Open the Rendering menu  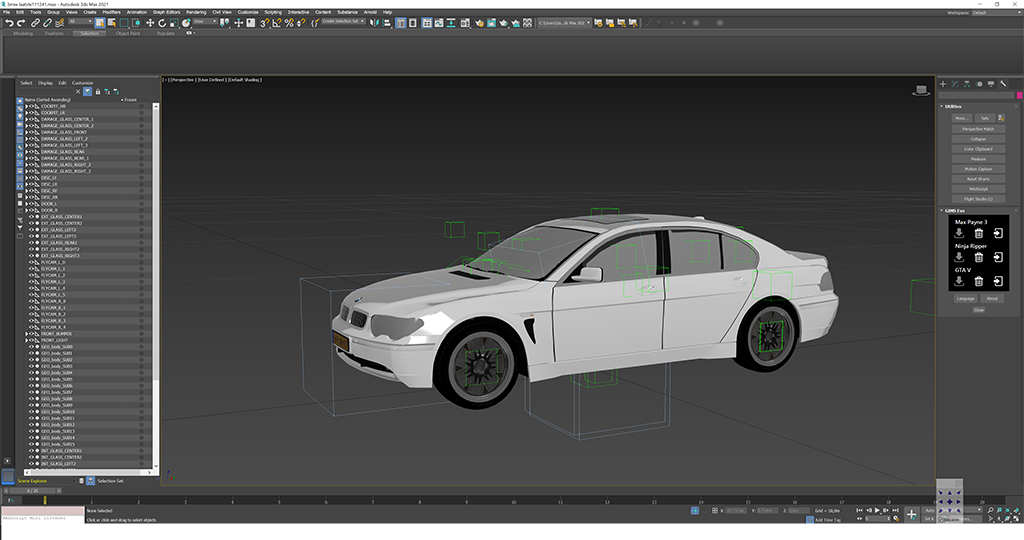coord(196,12)
